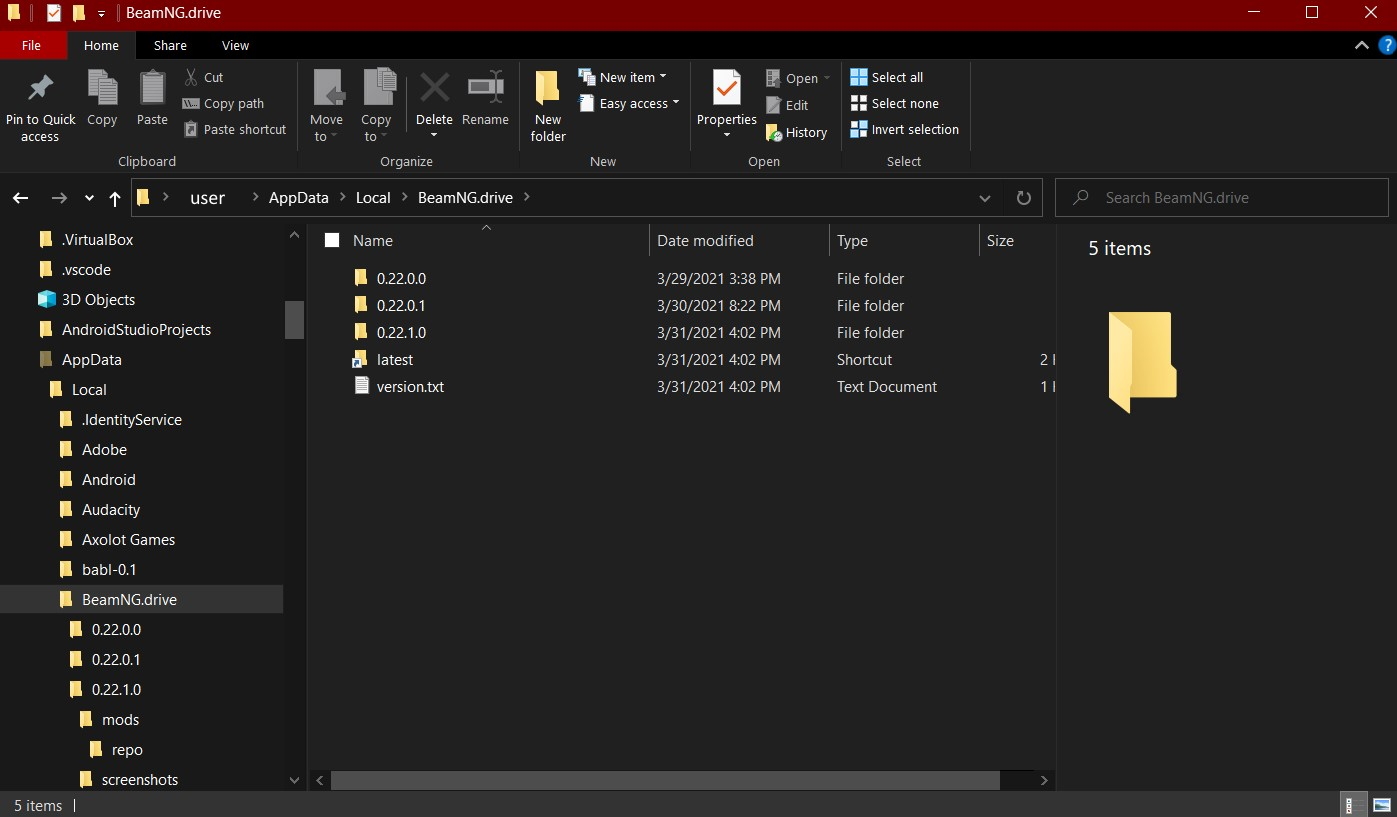The height and width of the screenshot is (817, 1397).
Task: Switch to the View tab
Action: pyautogui.click(x=235, y=45)
